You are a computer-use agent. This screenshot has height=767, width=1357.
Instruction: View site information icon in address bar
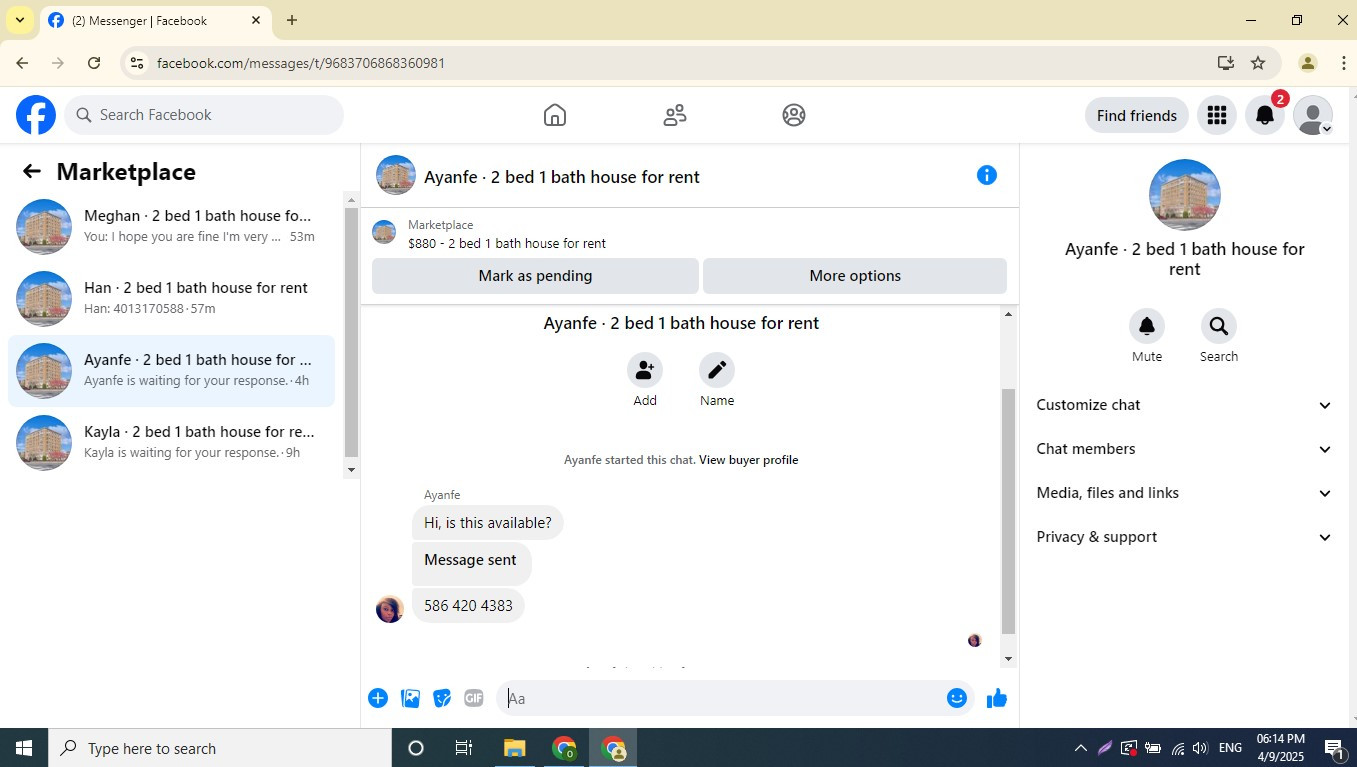point(137,63)
